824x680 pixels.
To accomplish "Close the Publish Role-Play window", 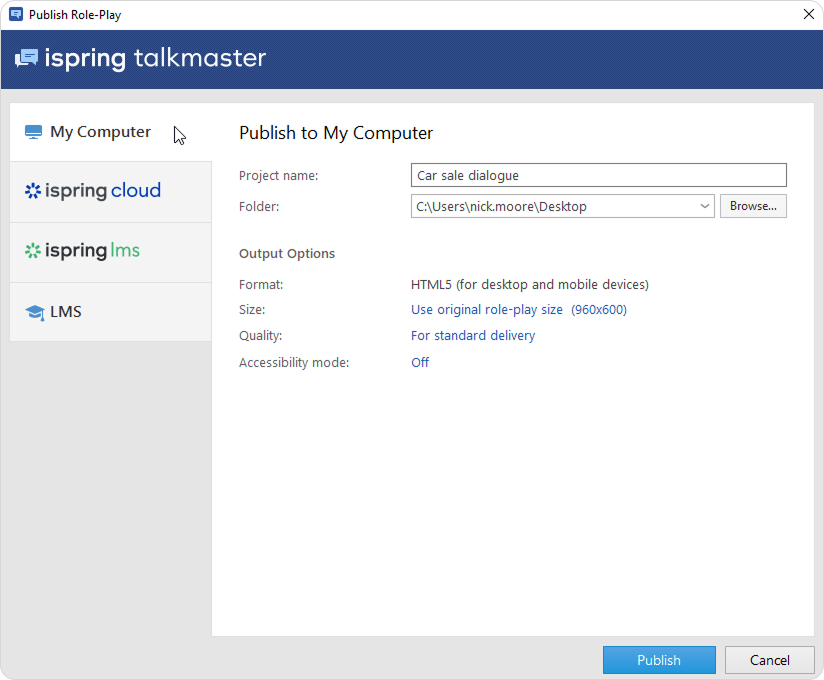I will click(x=807, y=15).
